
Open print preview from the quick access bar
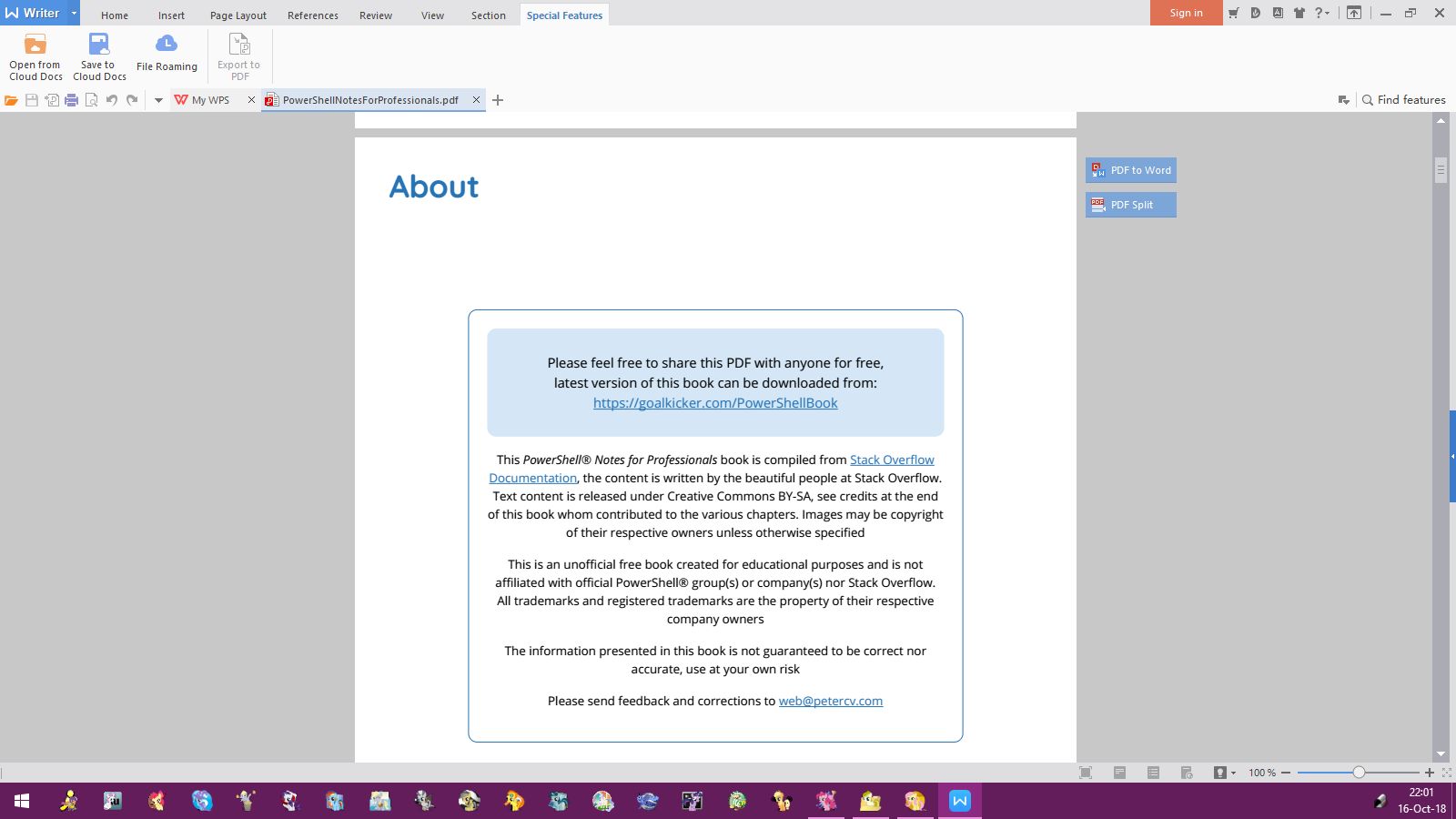(91, 100)
